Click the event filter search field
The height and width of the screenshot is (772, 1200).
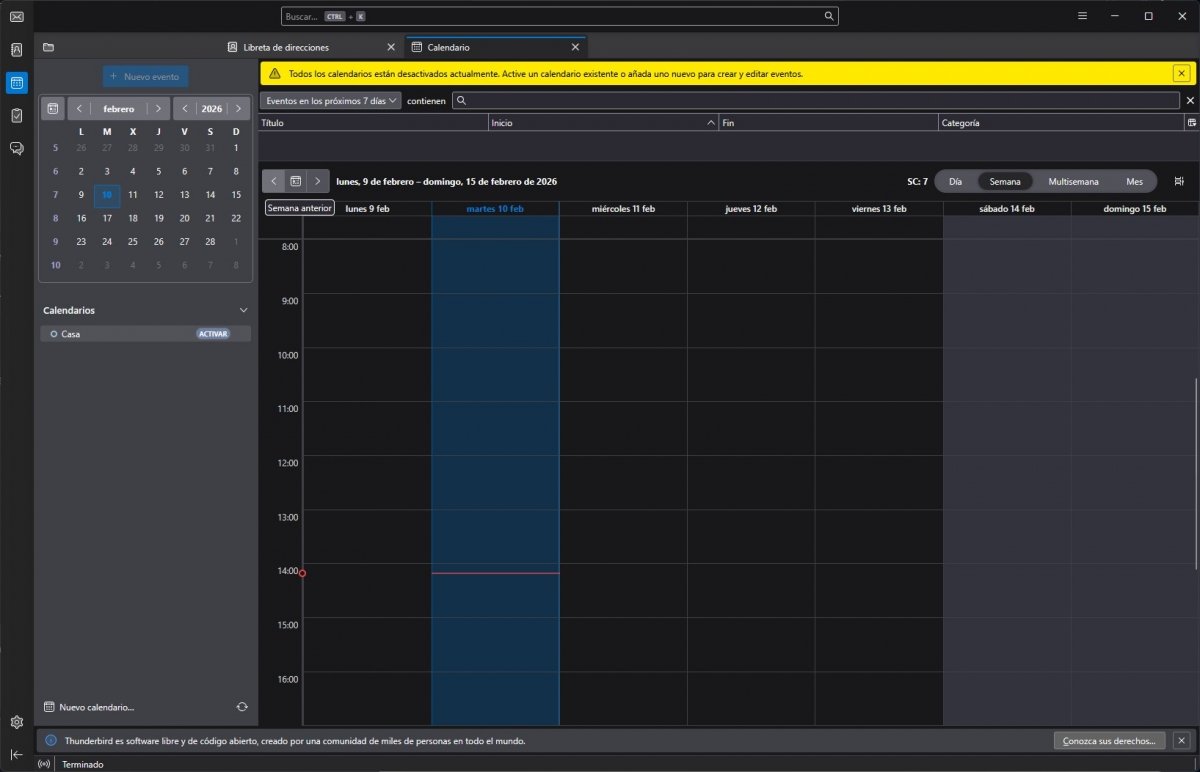(x=815, y=100)
